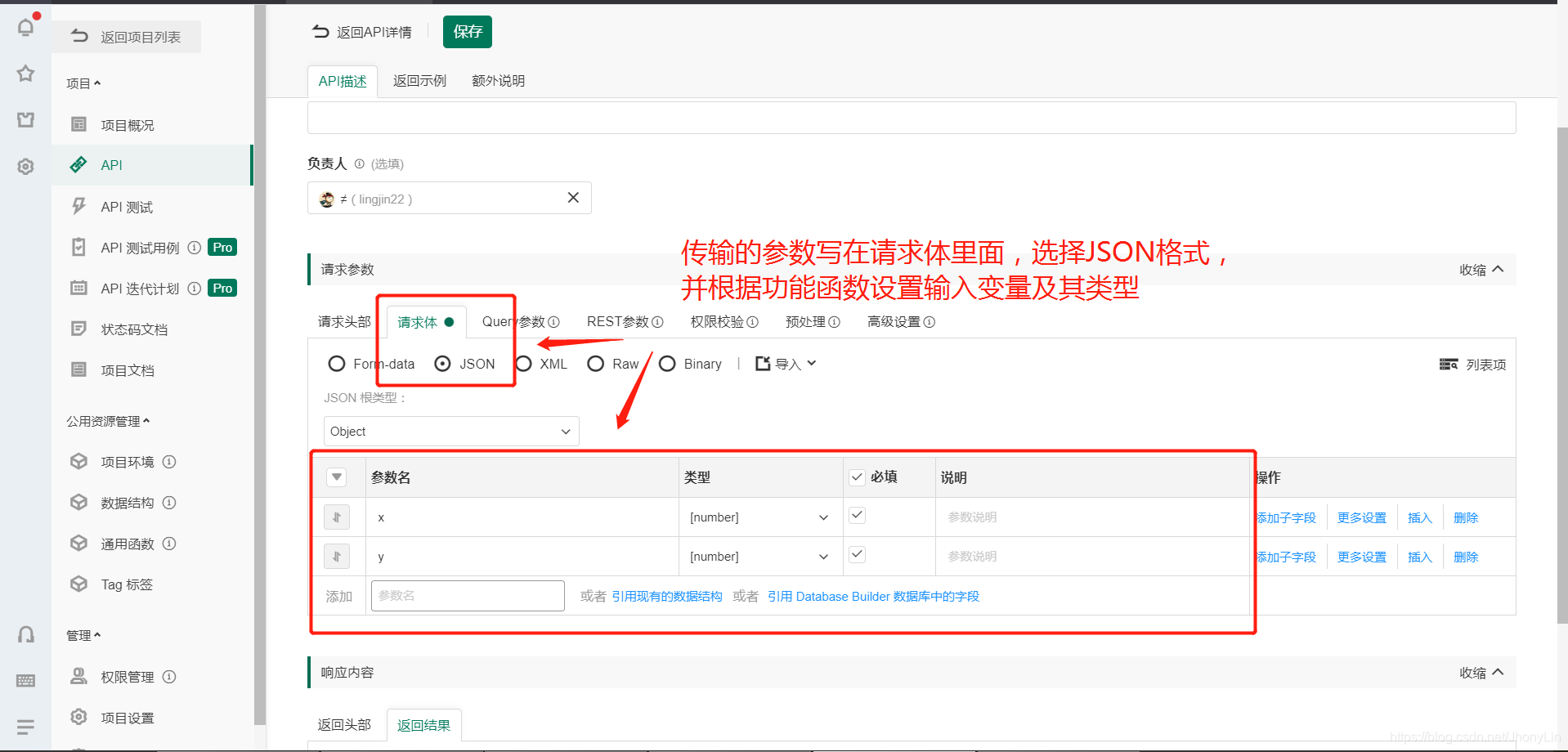Select the API 测试 lightning icon
Viewport: 1568px width, 752px height.
pos(78,206)
